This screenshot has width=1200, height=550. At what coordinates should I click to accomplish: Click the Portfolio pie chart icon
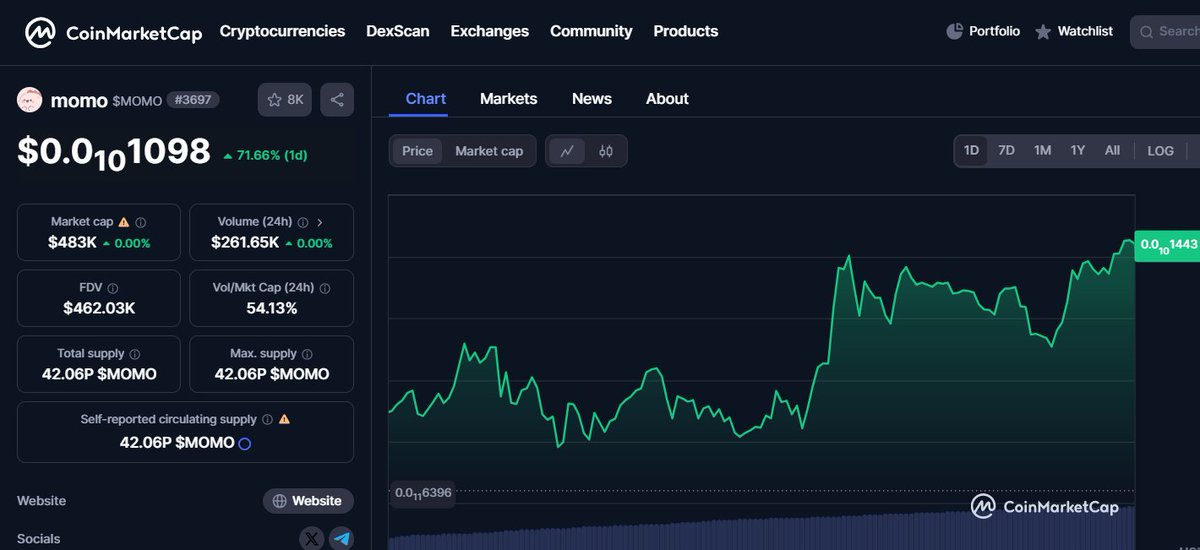tap(954, 31)
